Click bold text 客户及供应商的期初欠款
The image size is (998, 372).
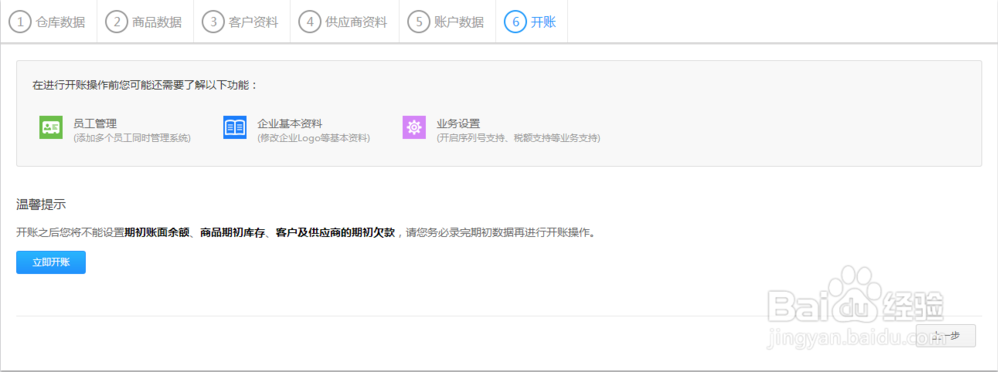pyautogui.click(x=335, y=232)
